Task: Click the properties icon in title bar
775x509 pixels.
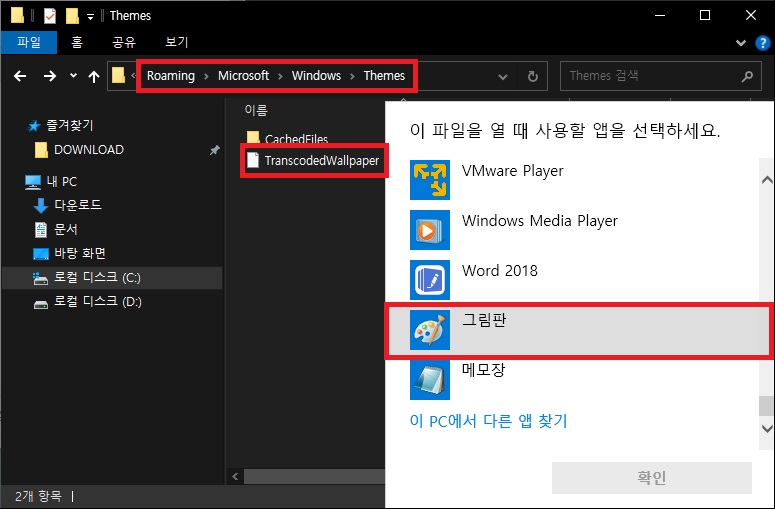Action: coord(50,16)
